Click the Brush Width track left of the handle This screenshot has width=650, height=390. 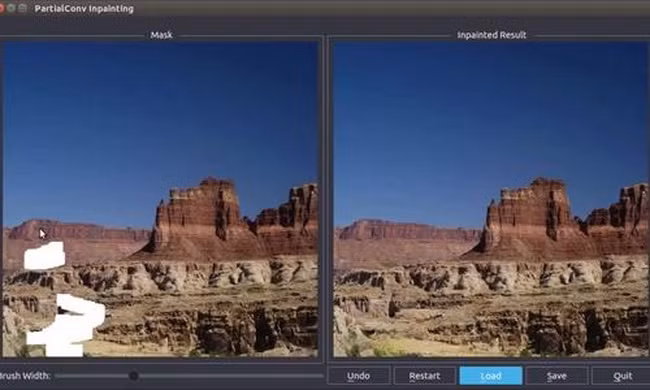point(92,376)
